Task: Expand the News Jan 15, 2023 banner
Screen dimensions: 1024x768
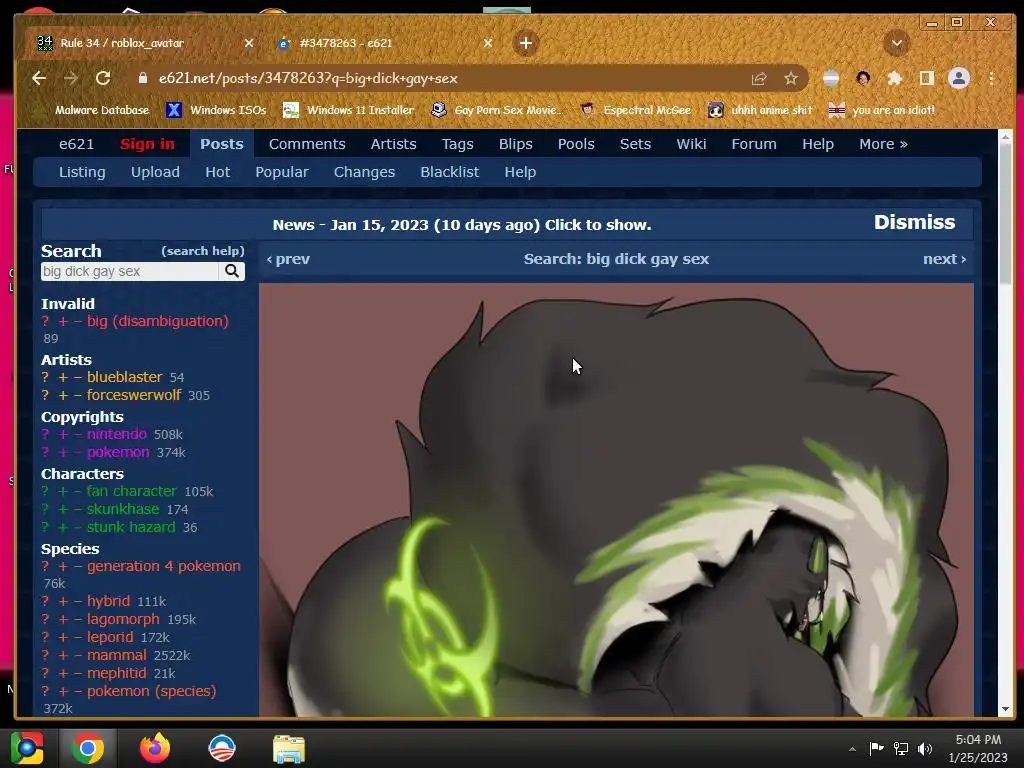Action: (462, 225)
